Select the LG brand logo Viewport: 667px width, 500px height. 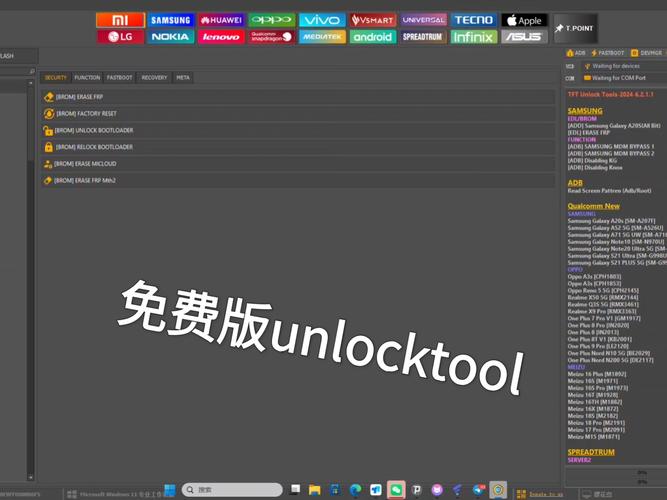click(x=120, y=37)
